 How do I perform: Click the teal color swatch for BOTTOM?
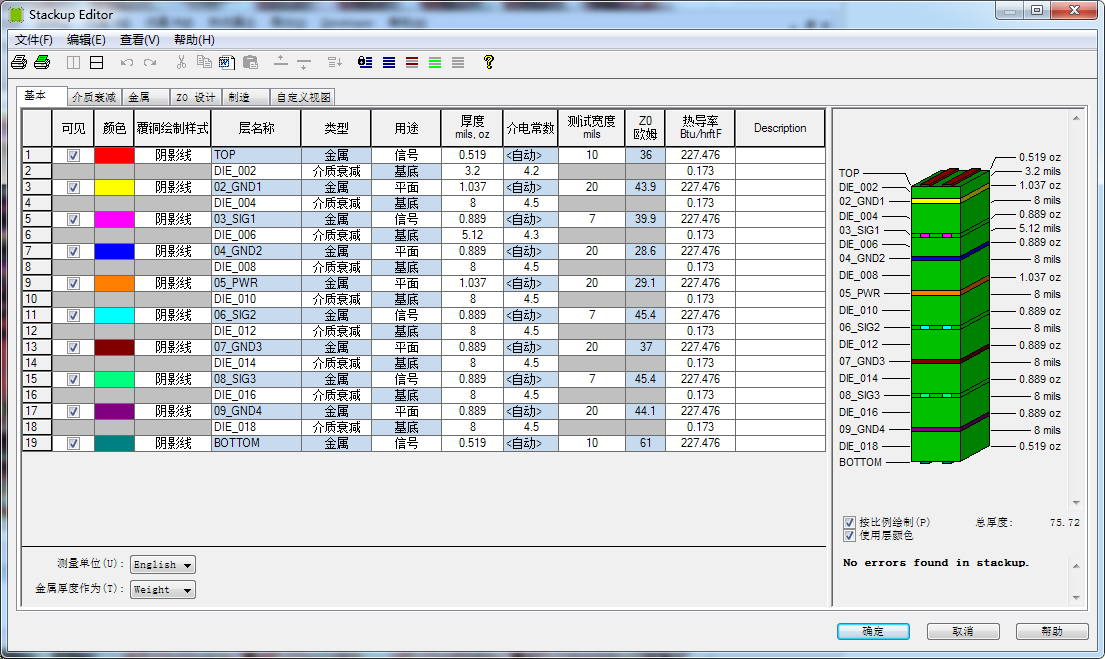click(114, 443)
